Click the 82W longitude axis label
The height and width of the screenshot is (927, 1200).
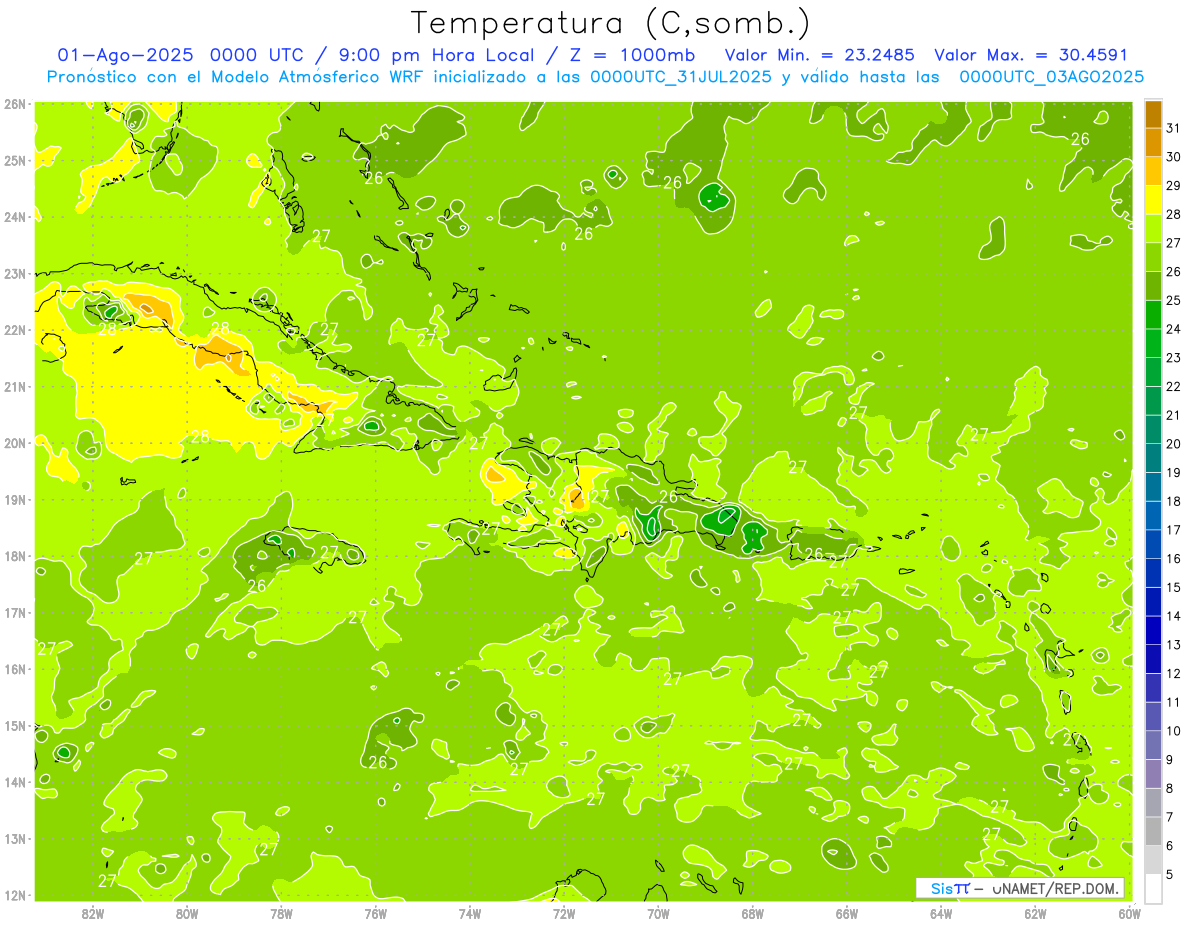click(x=93, y=912)
